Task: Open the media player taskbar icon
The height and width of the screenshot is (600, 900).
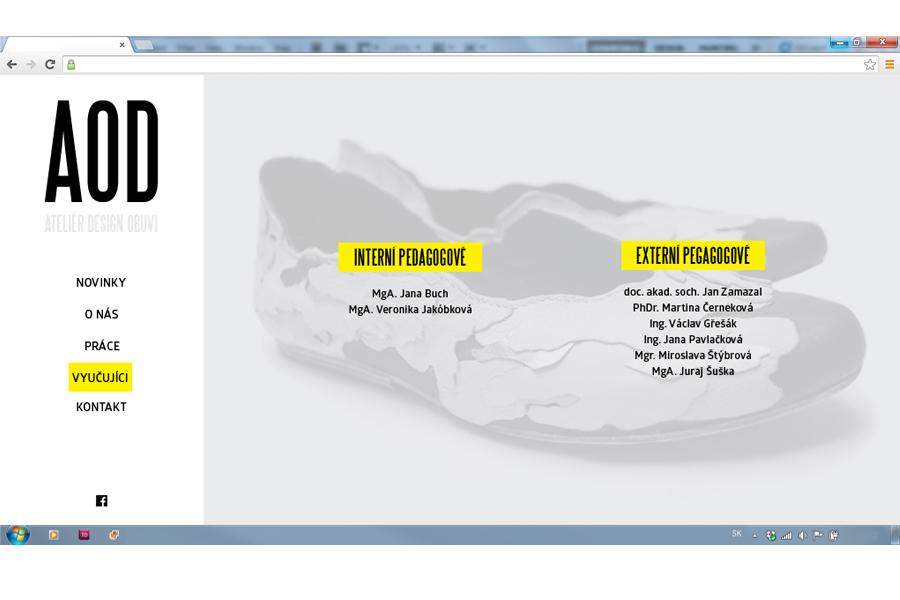Action: pyautogui.click(x=54, y=535)
